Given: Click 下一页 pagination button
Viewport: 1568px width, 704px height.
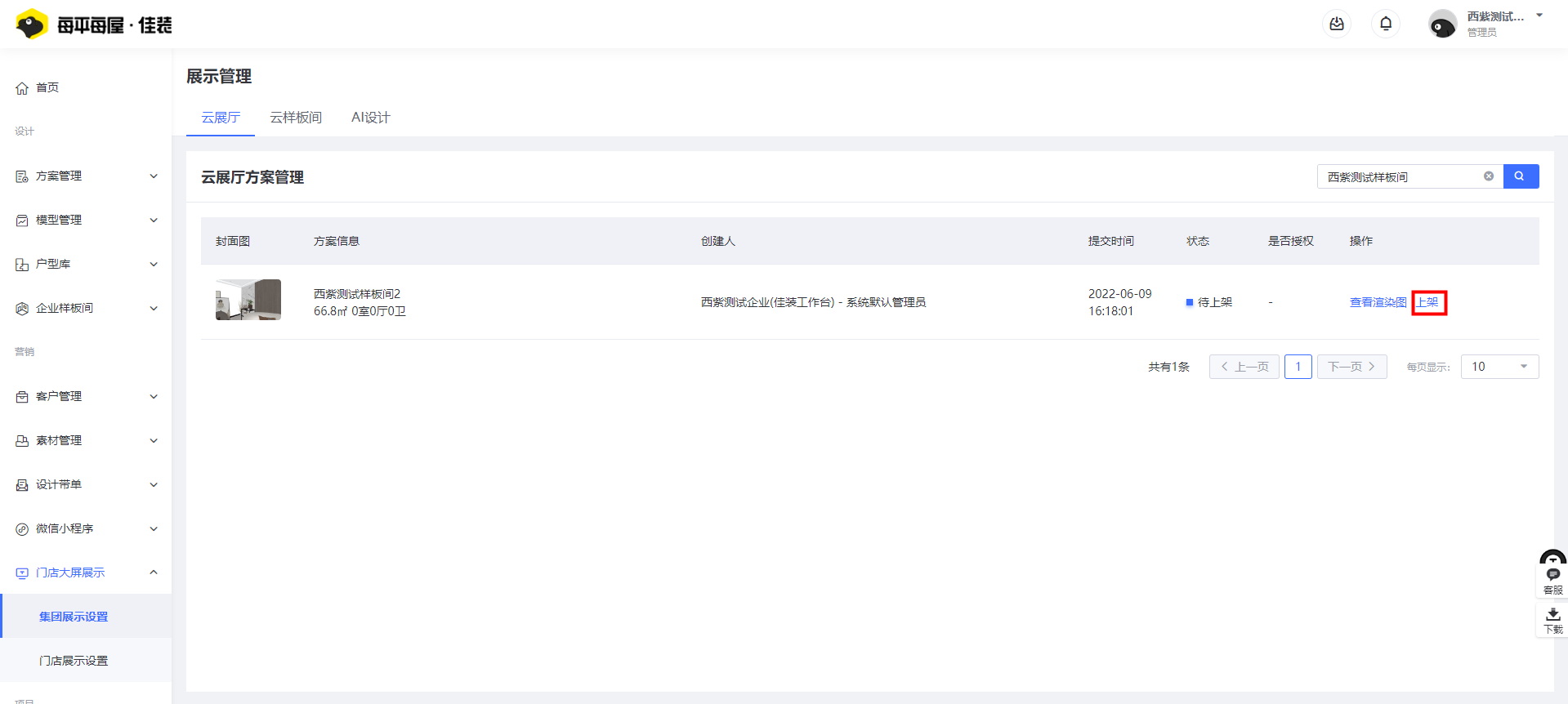Looking at the screenshot, I should (x=1352, y=367).
